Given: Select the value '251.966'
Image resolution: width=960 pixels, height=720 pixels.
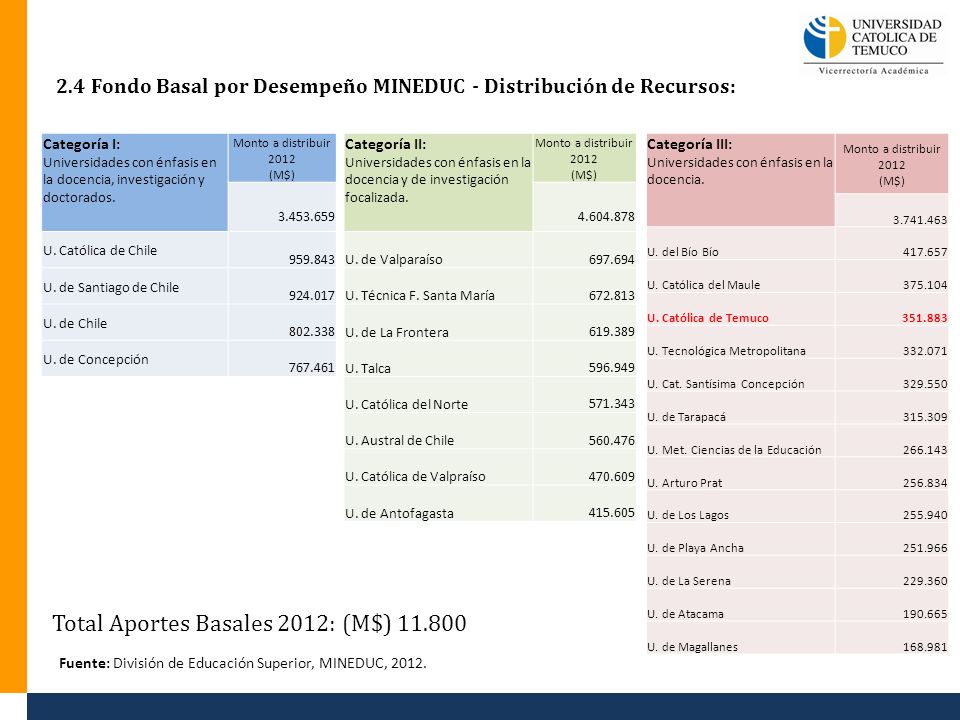Looking at the screenshot, I should click(925, 549).
